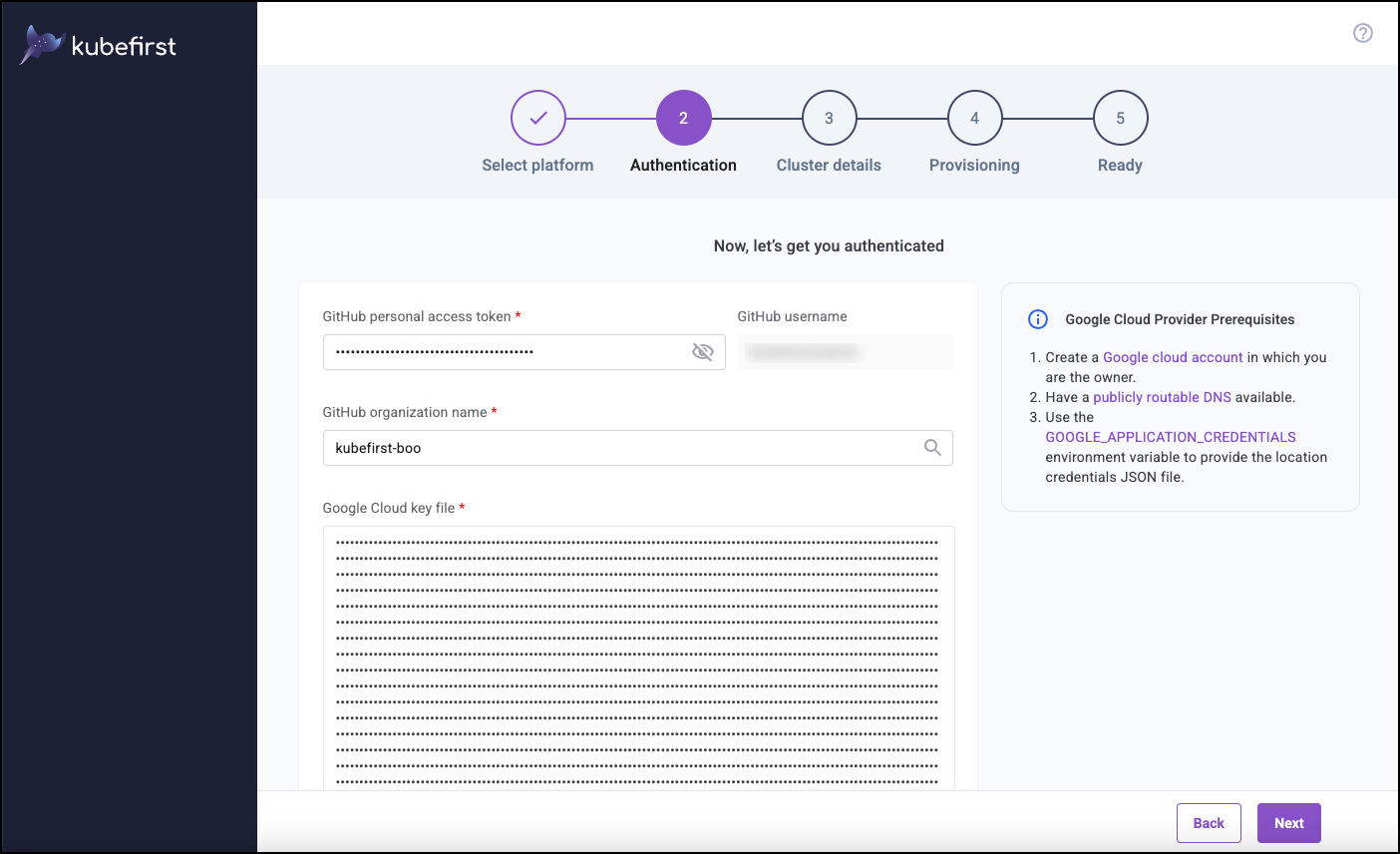Click the Back button
The height and width of the screenshot is (854, 1400).
1209,823
